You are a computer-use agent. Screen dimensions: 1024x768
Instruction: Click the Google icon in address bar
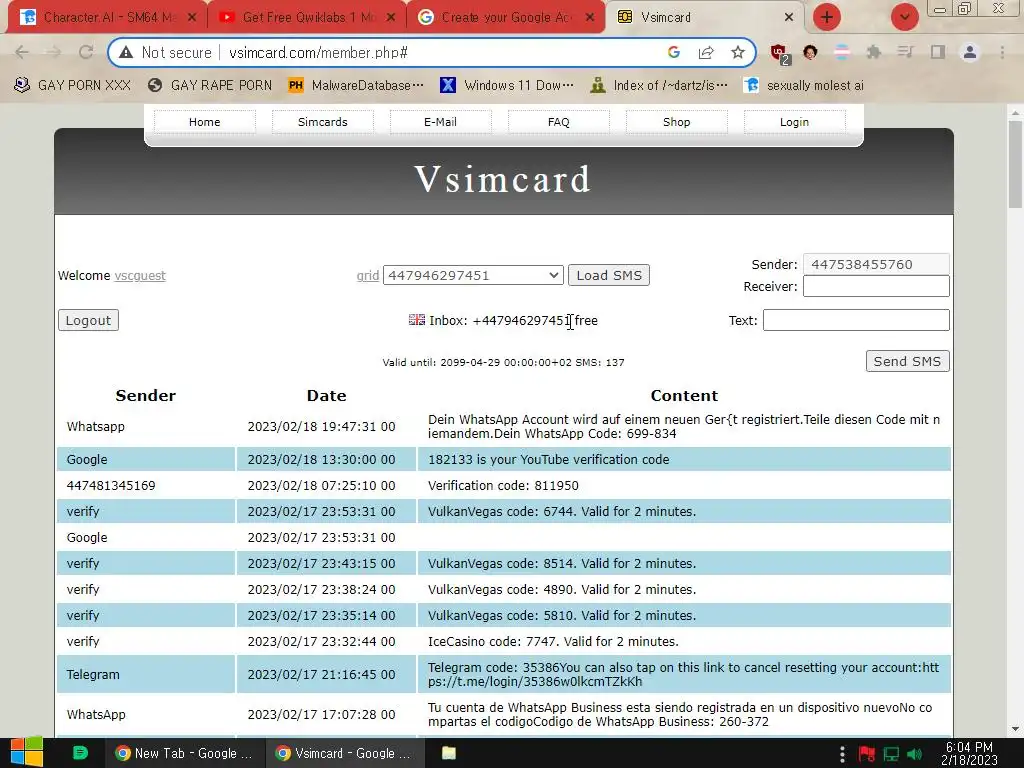point(674,52)
